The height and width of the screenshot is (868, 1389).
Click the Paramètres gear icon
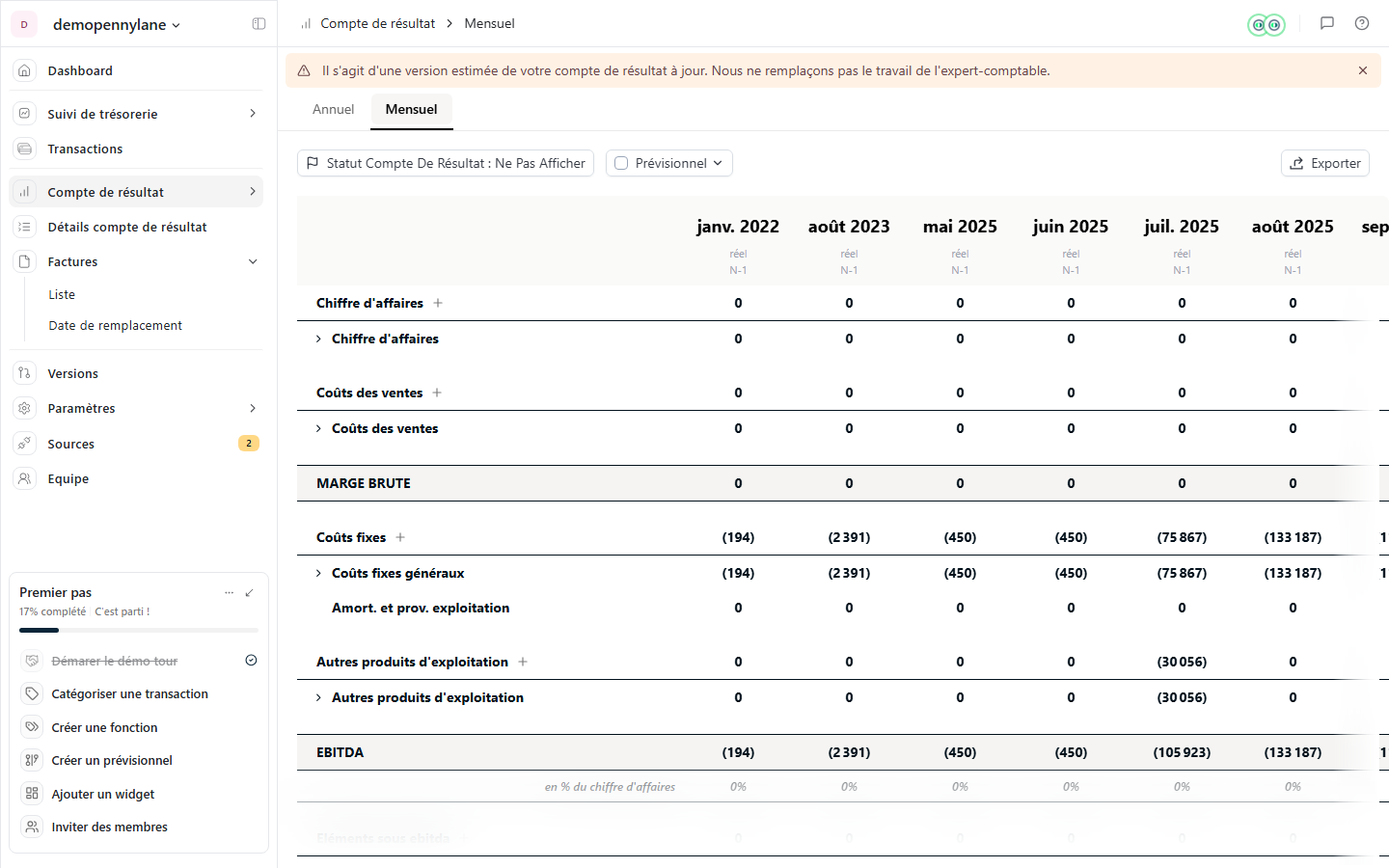(x=25, y=408)
